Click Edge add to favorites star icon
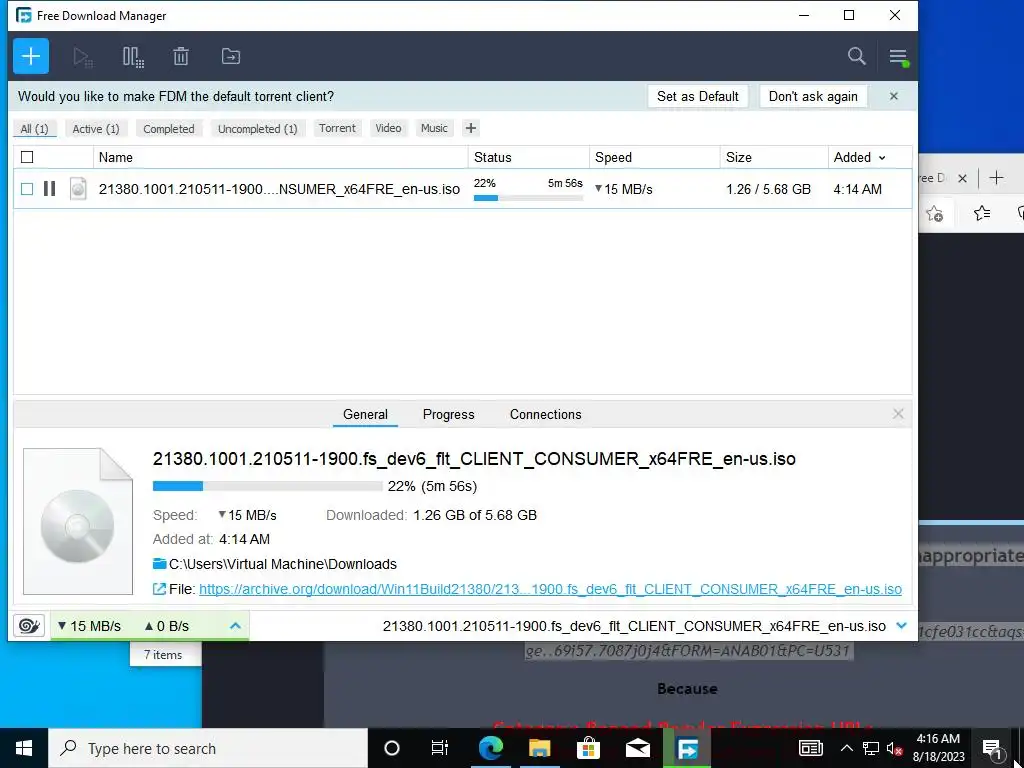This screenshot has width=1024, height=768. click(935, 213)
